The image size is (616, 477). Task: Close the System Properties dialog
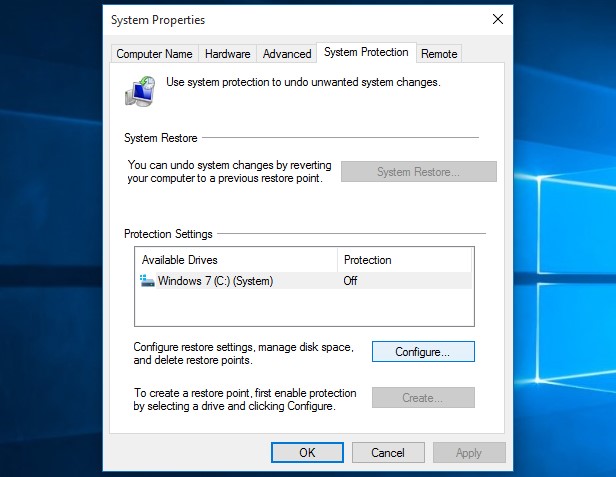coord(497,19)
